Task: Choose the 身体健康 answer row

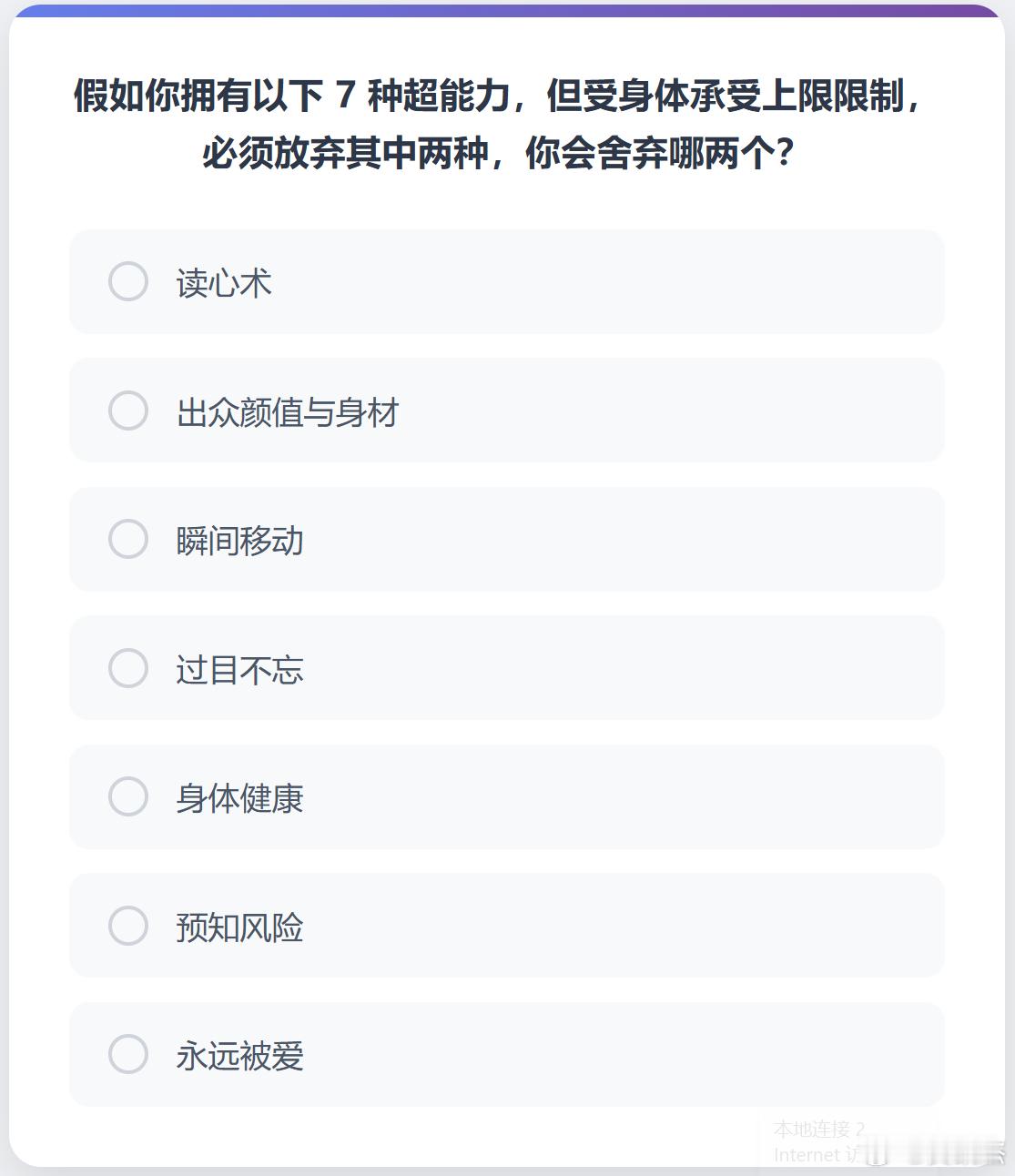Action: pyautogui.click(x=506, y=798)
